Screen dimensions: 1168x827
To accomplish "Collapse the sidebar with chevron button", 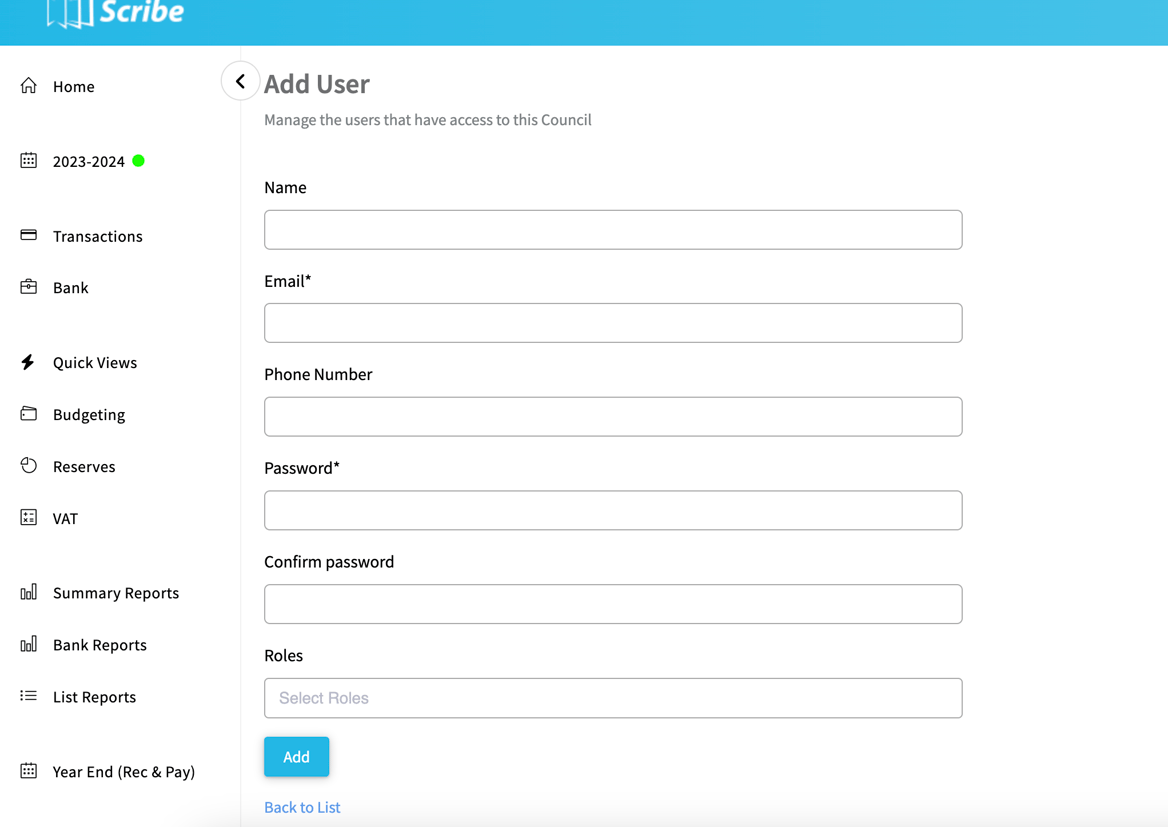I will pyautogui.click(x=240, y=82).
